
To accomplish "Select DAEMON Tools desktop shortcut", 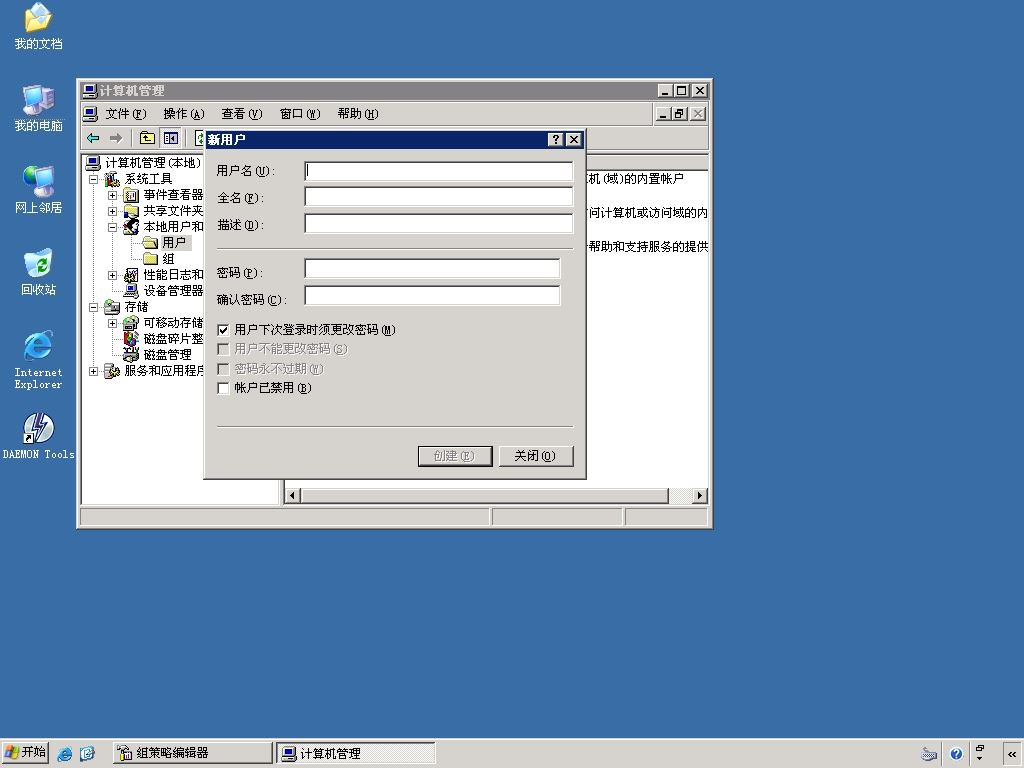I will [38, 436].
